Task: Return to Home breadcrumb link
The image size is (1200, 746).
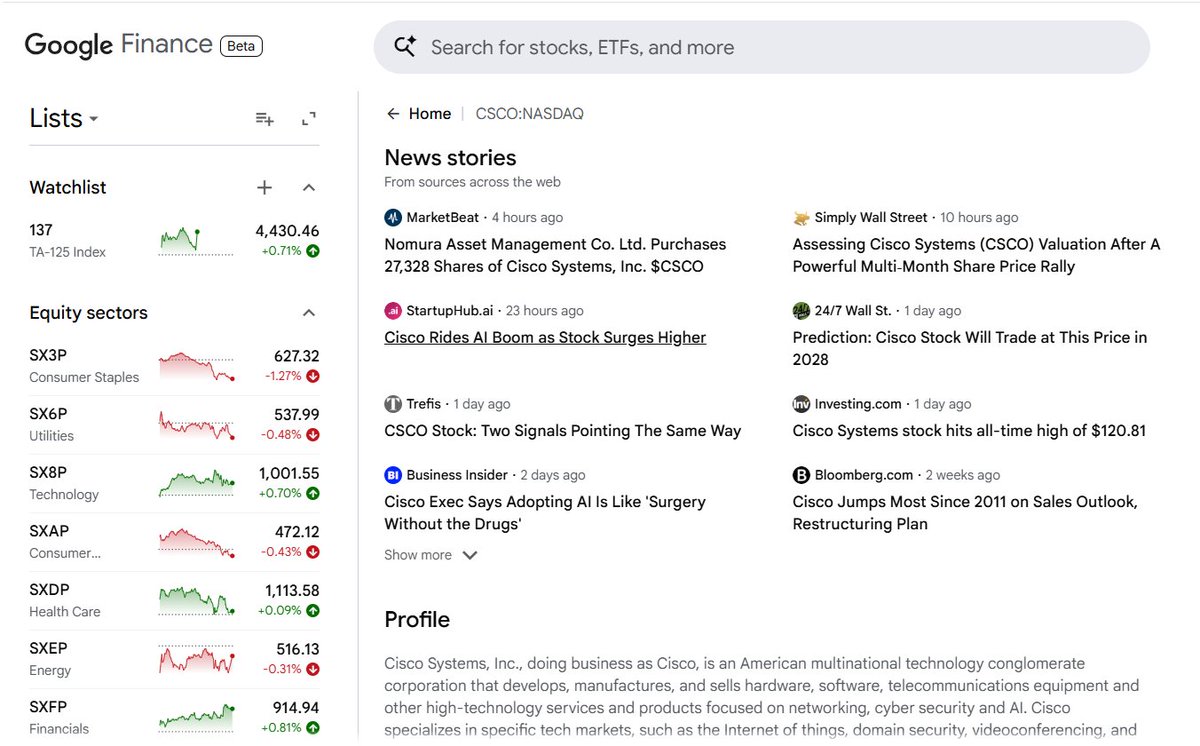Action: pyautogui.click(x=430, y=114)
